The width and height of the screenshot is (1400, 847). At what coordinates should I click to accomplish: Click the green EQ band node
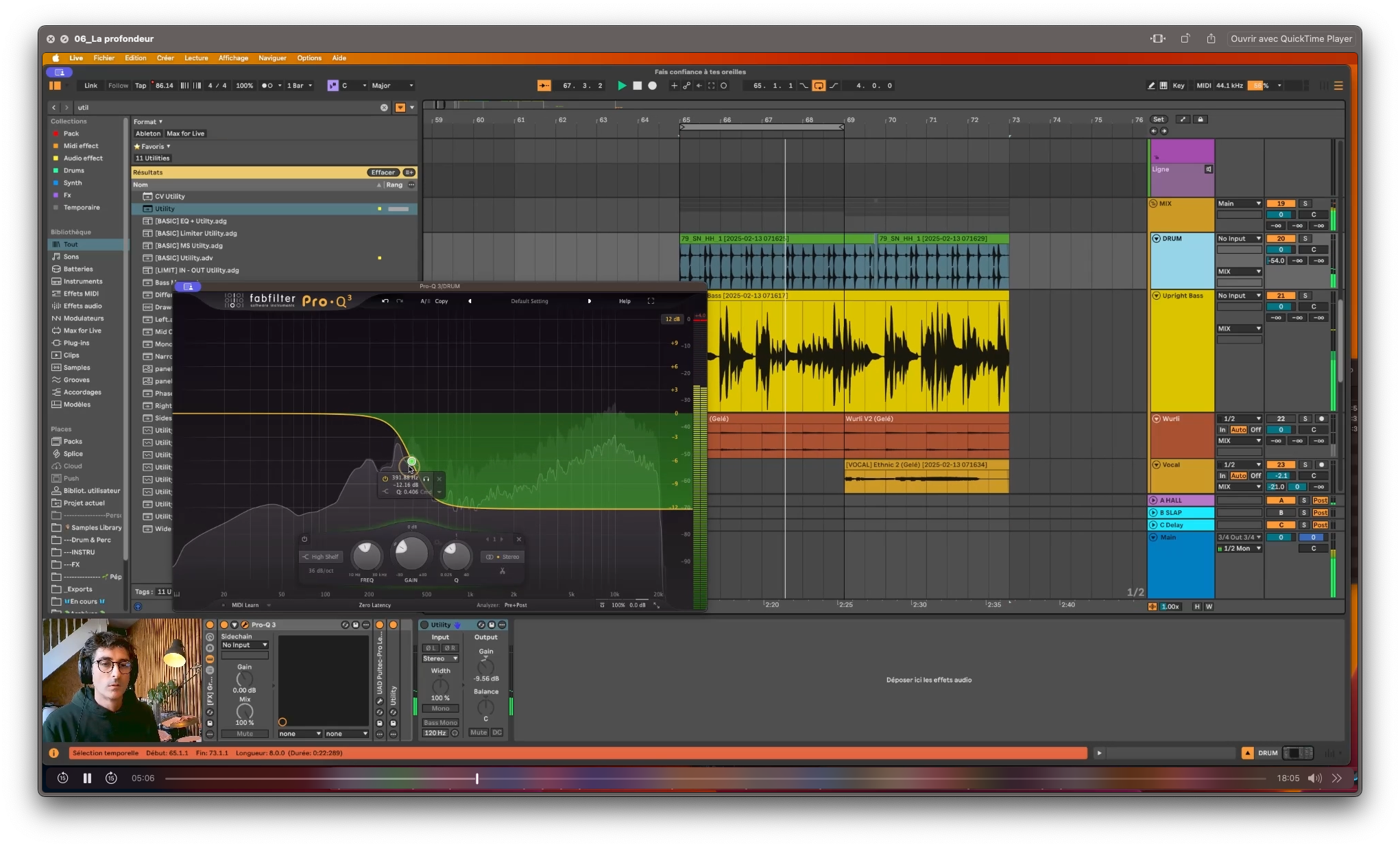pos(411,462)
